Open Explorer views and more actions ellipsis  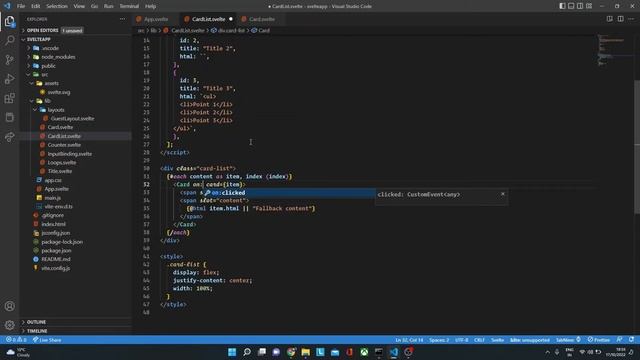pyautogui.click(x=122, y=19)
